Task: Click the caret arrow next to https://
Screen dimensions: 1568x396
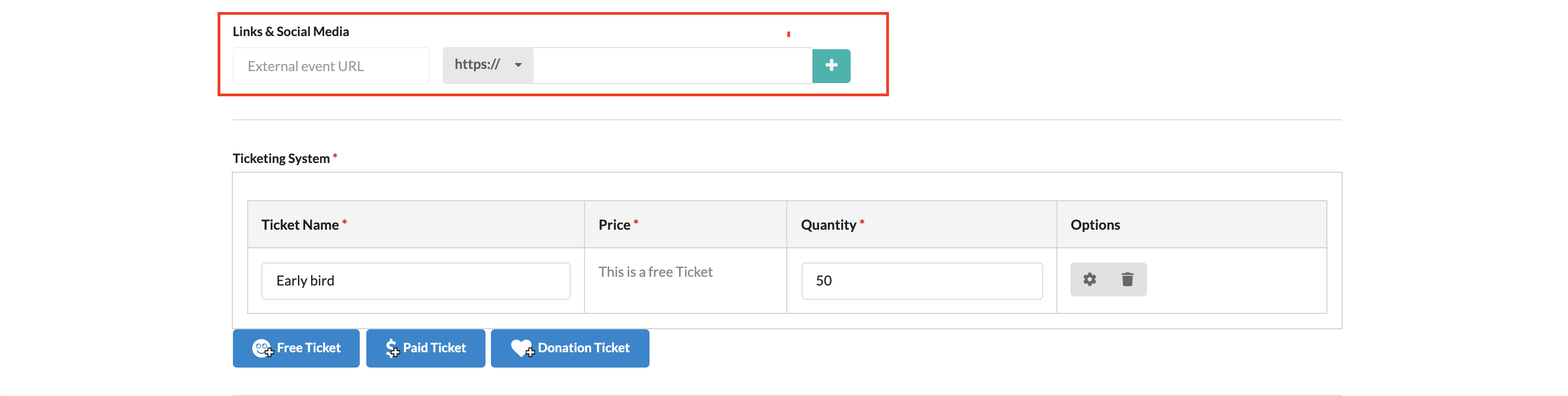Action: point(518,65)
